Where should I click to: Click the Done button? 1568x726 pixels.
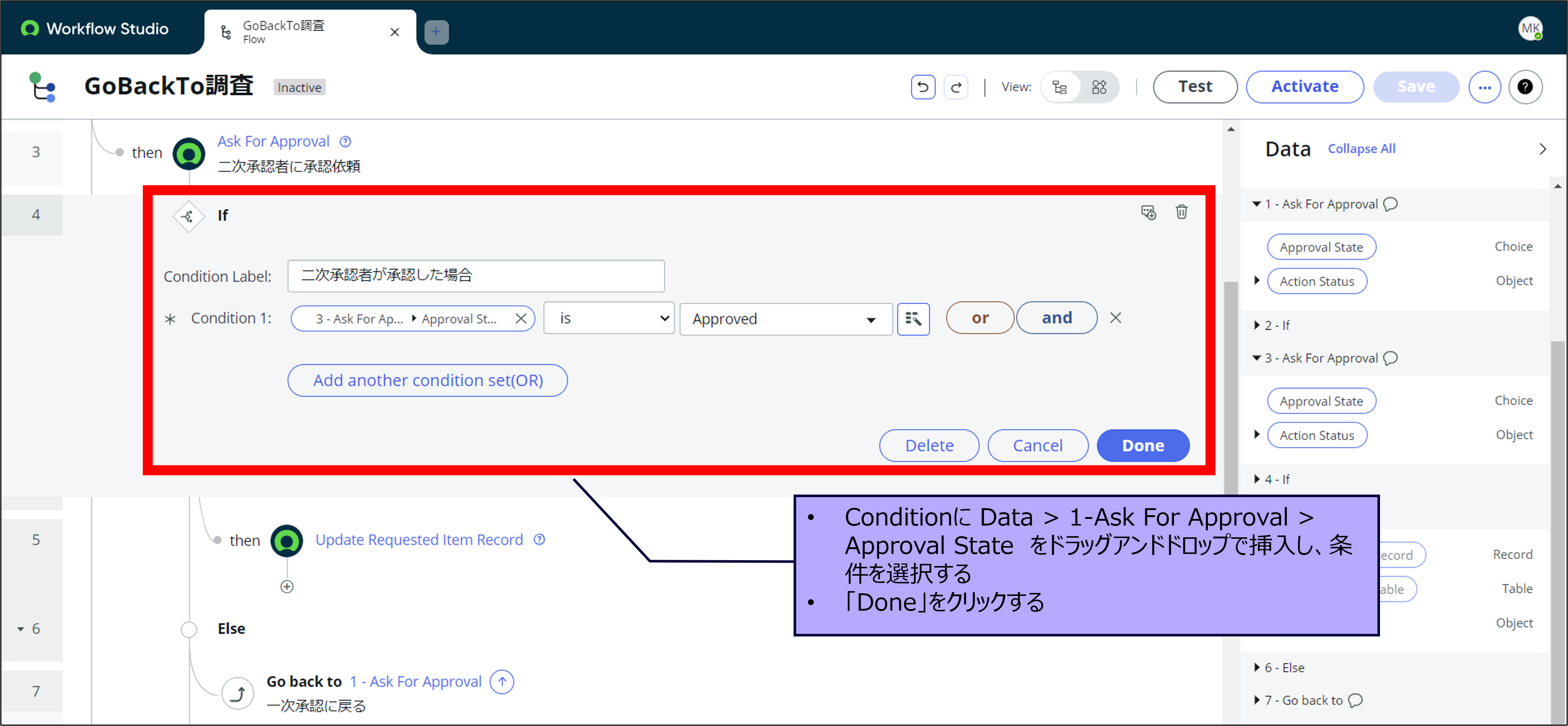coord(1143,446)
